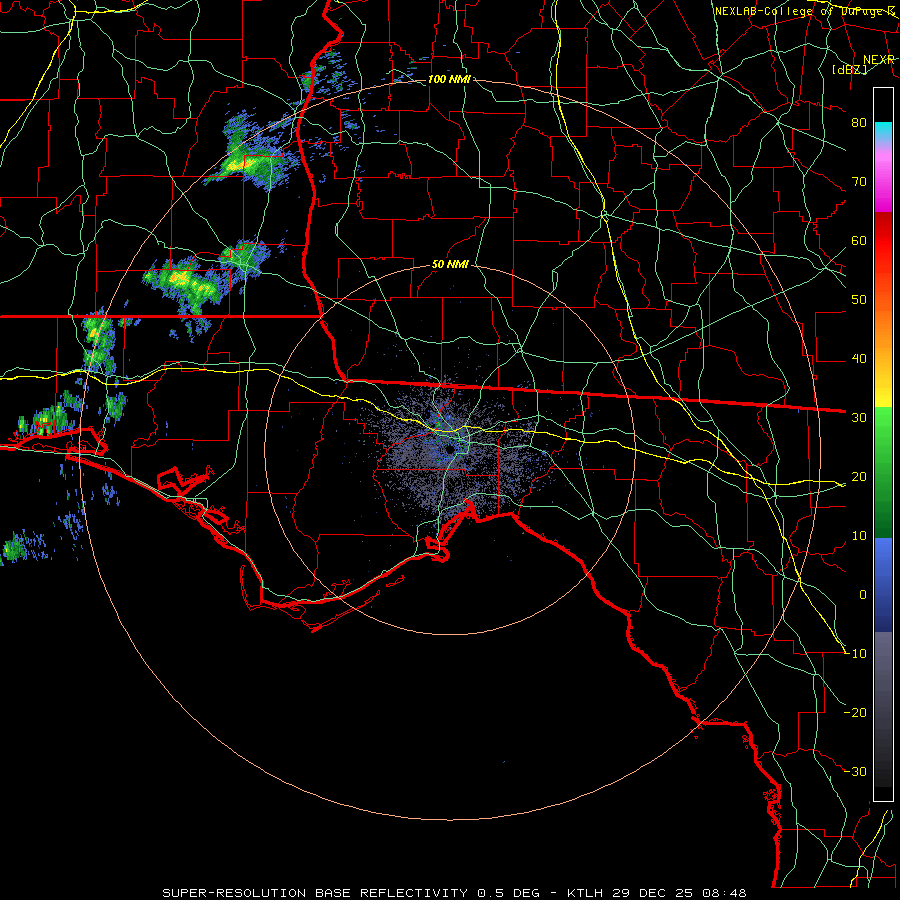Click the 20 value on the dBZ scale
This screenshot has height=900, width=900.
coord(859,477)
